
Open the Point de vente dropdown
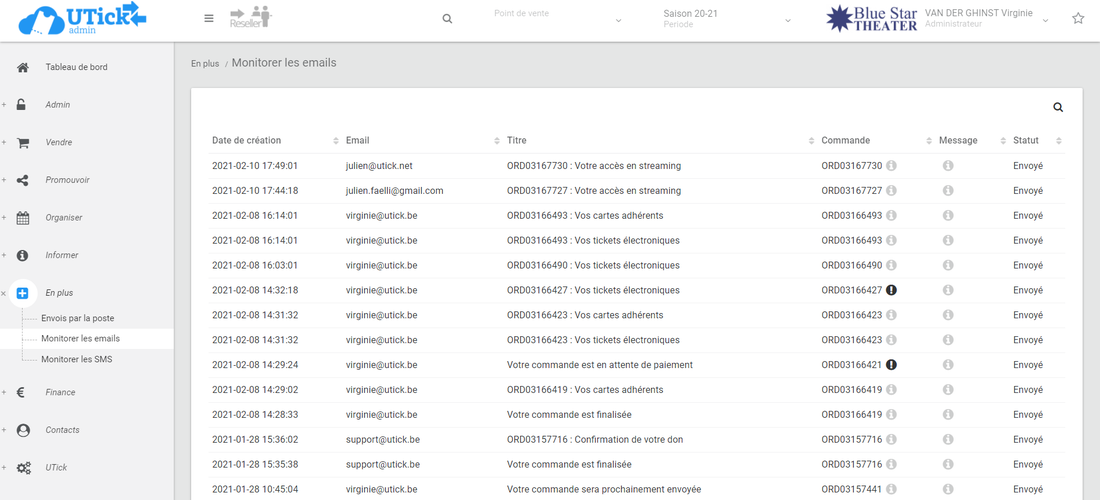pyautogui.click(x=558, y=19)
